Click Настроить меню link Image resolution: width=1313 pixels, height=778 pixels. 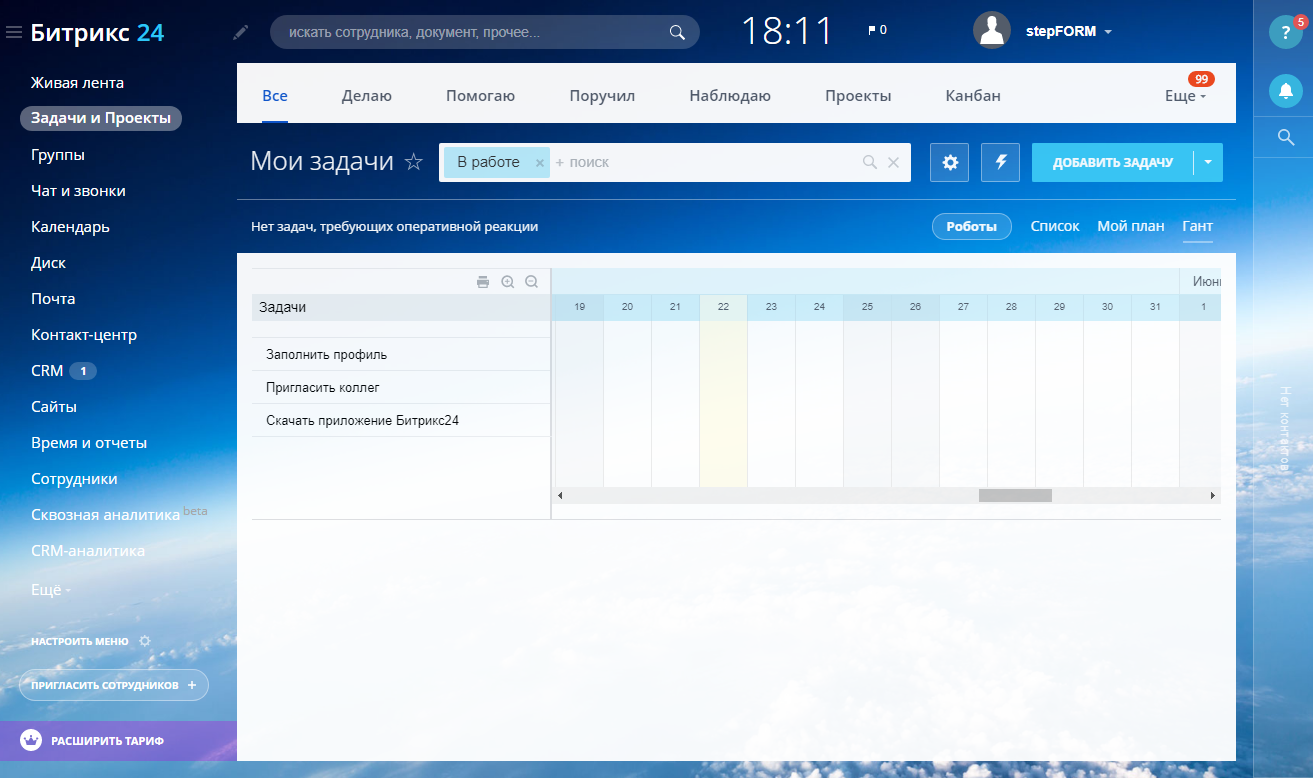(x=80, y=641)
